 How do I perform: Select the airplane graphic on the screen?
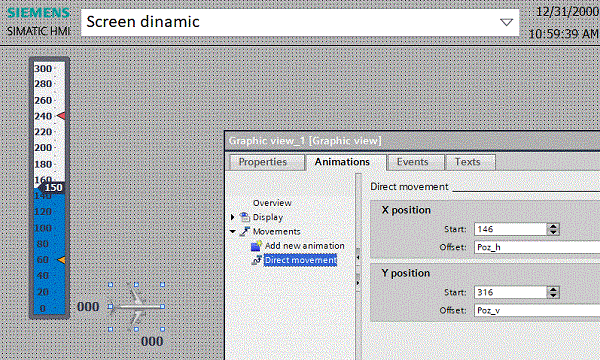click(x=137, y=306)
